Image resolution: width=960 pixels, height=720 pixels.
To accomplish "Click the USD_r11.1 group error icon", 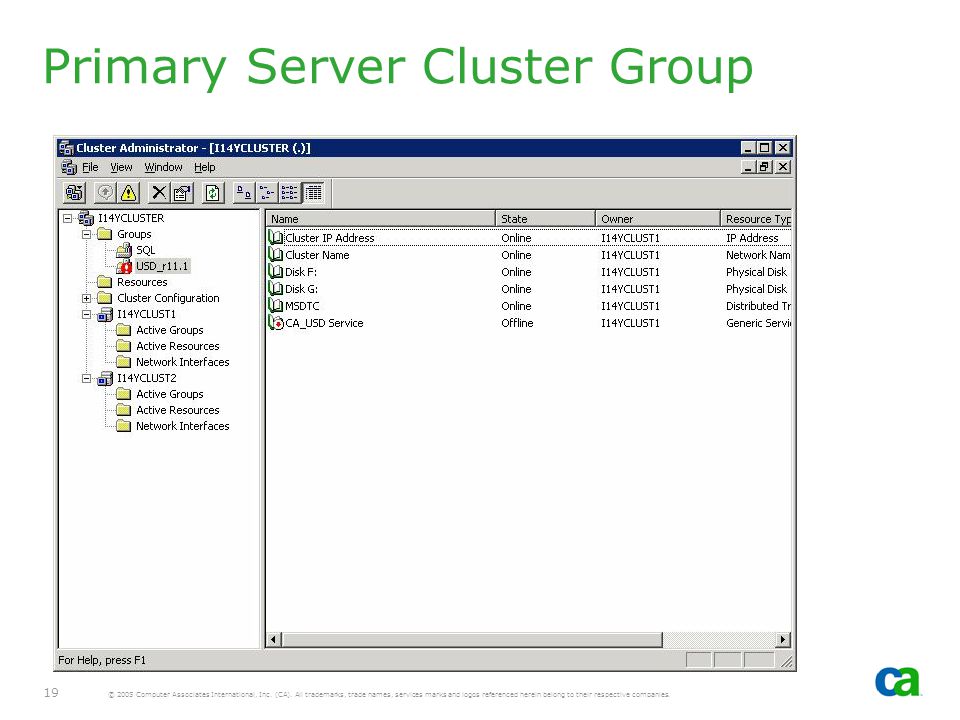I will [x=124, y=266].
